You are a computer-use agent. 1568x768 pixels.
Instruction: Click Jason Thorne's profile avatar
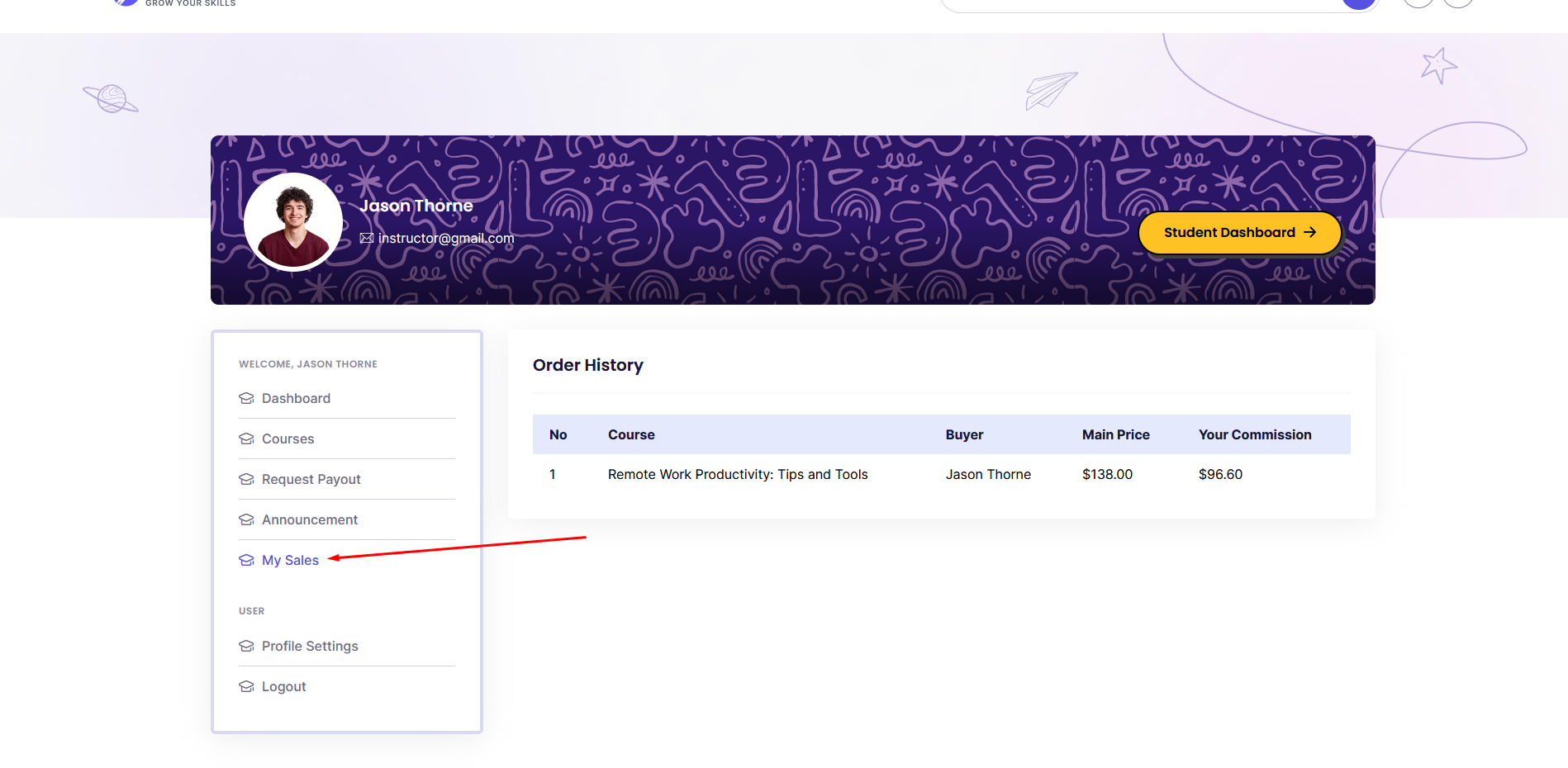[x=293, y=221]
